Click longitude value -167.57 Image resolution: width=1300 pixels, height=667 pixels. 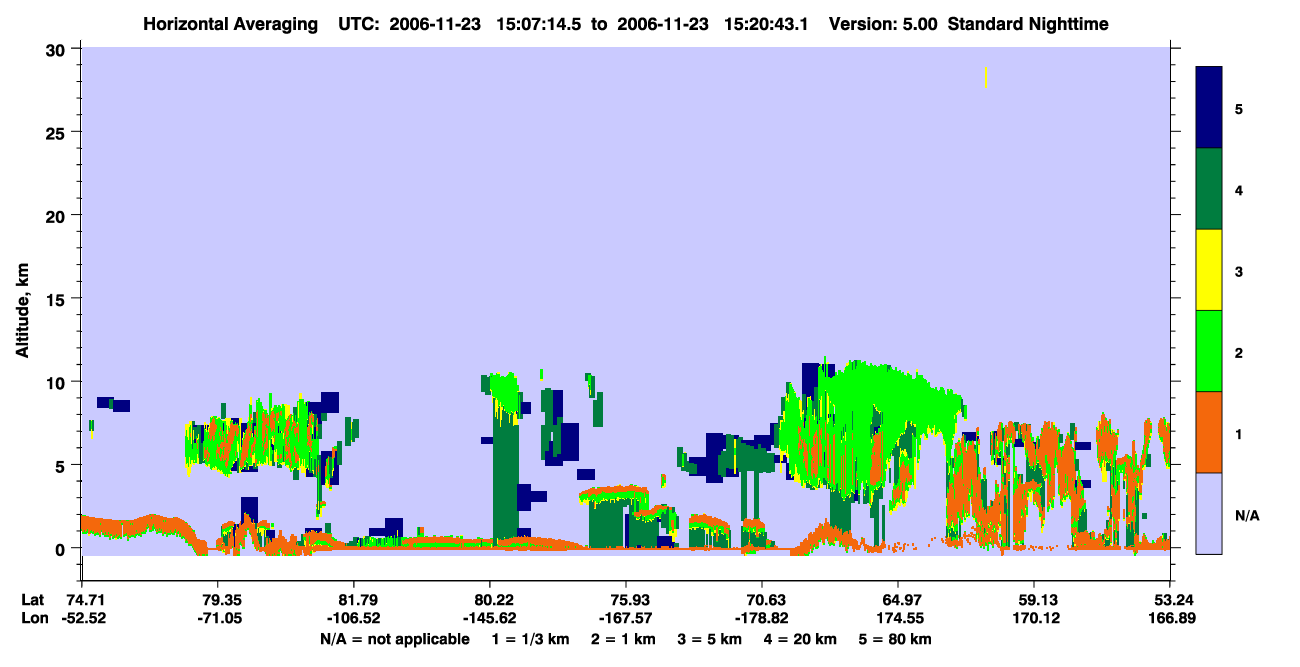click(626, 618)
